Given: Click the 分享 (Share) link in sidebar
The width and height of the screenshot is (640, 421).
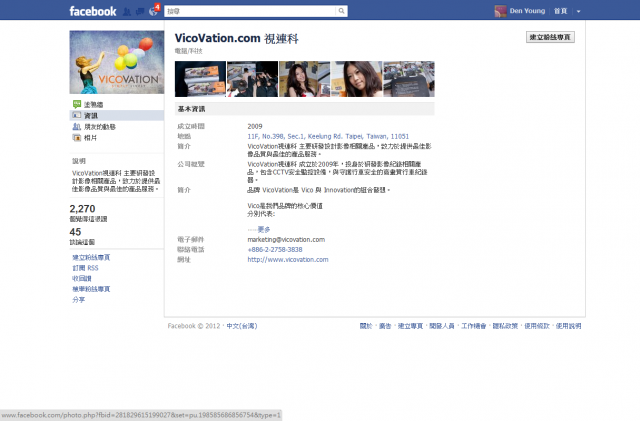Looking at the screenshot, I should click(x=78, y=300).
